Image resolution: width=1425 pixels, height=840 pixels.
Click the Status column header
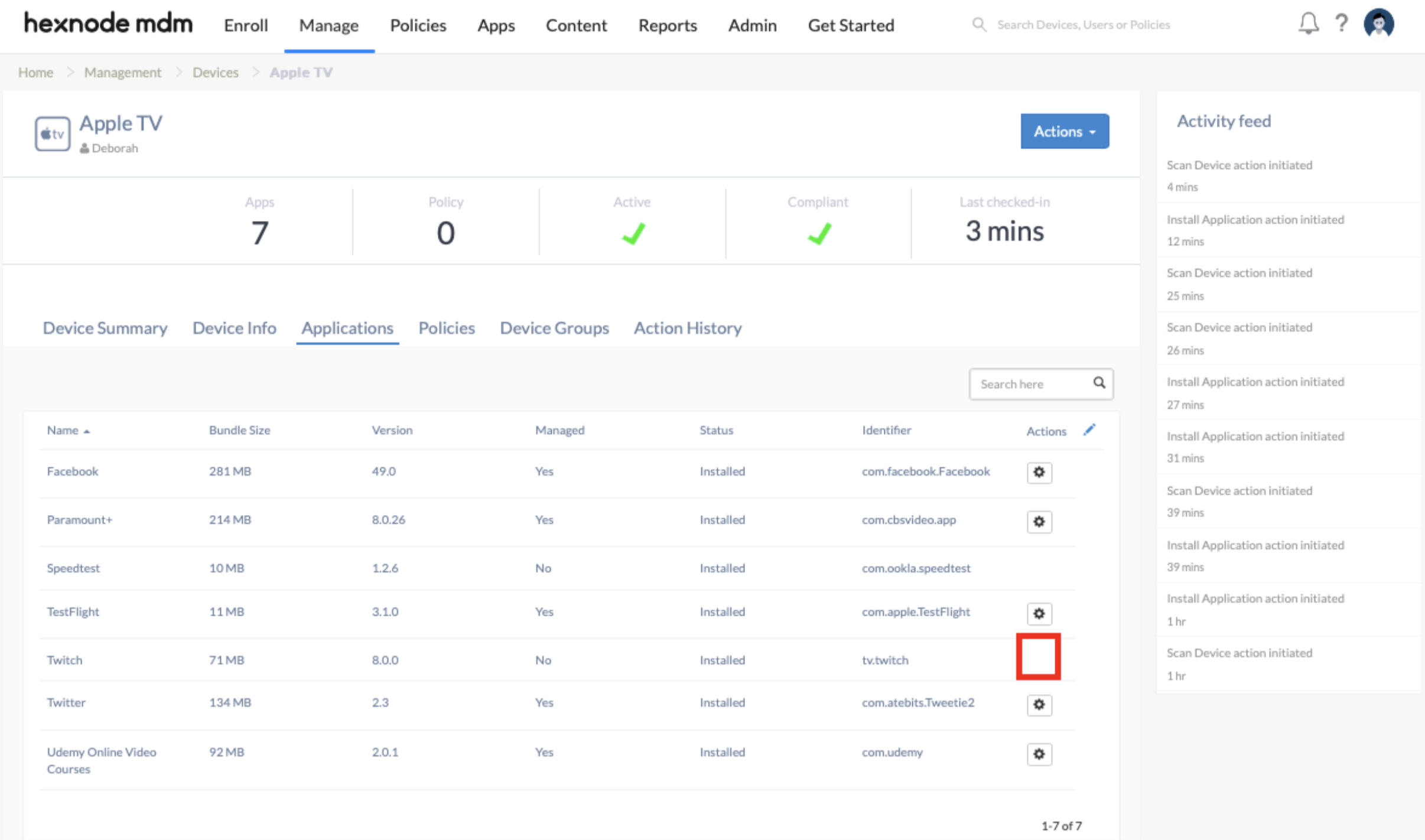[716, 430]
